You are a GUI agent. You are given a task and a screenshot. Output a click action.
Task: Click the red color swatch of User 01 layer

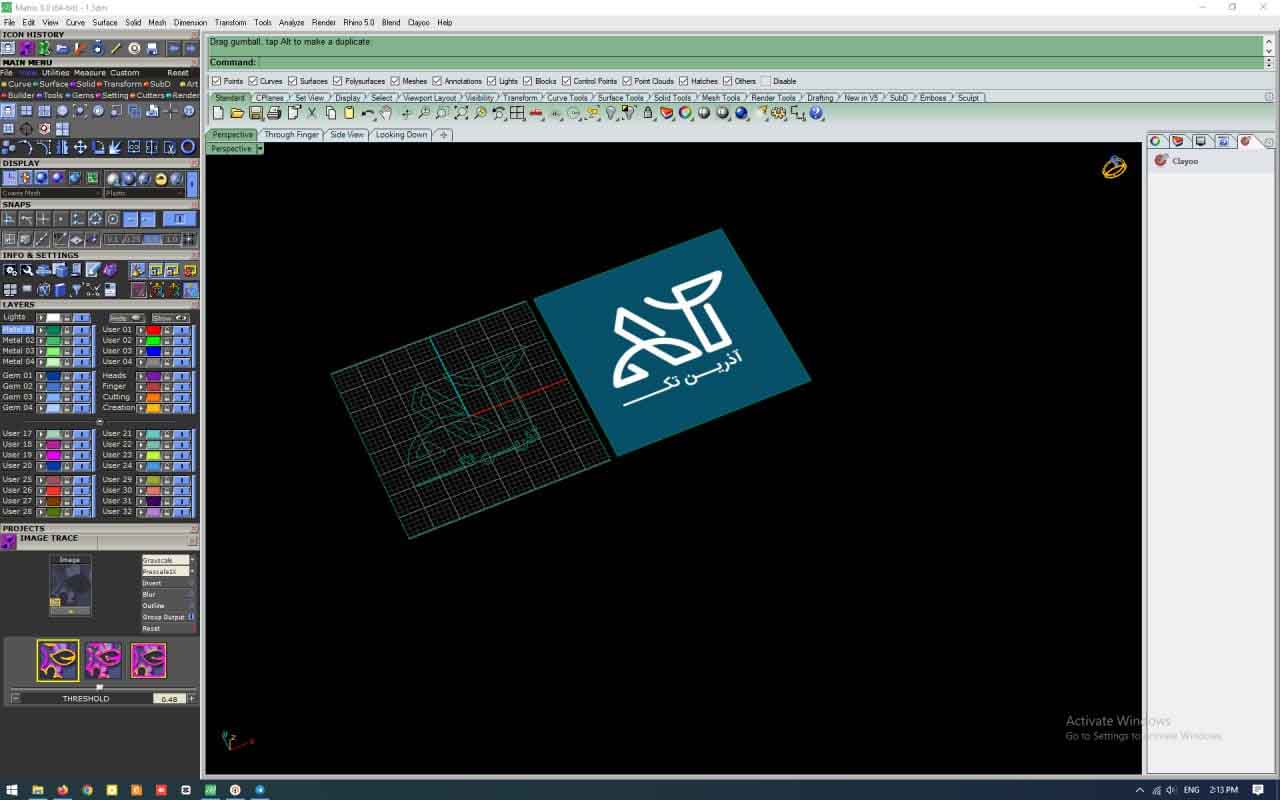pyautogui.click(x=154, y=330)
